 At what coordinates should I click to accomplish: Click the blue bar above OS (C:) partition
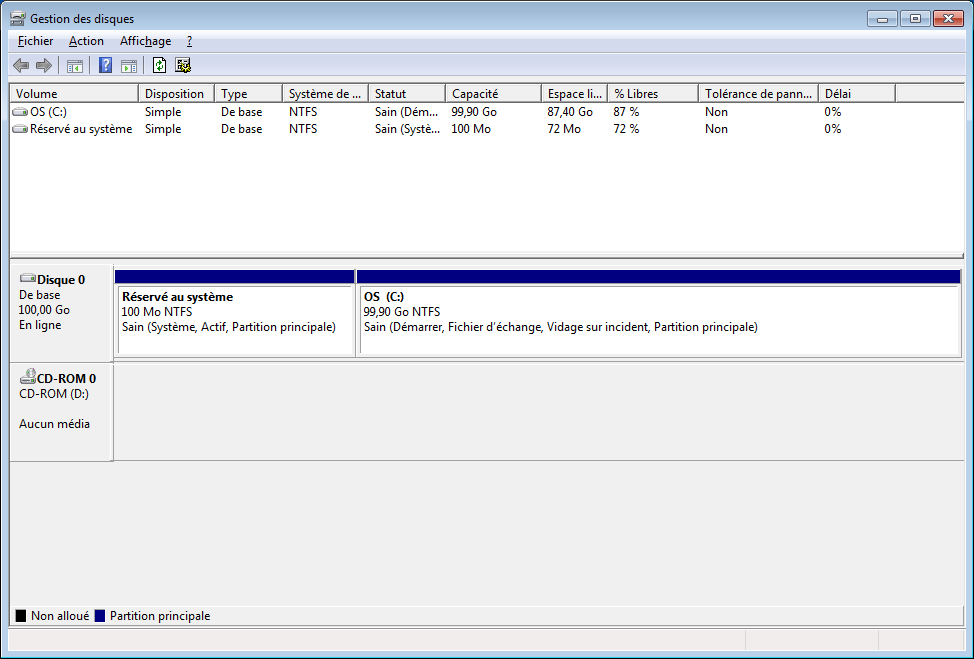coord(658,276)
